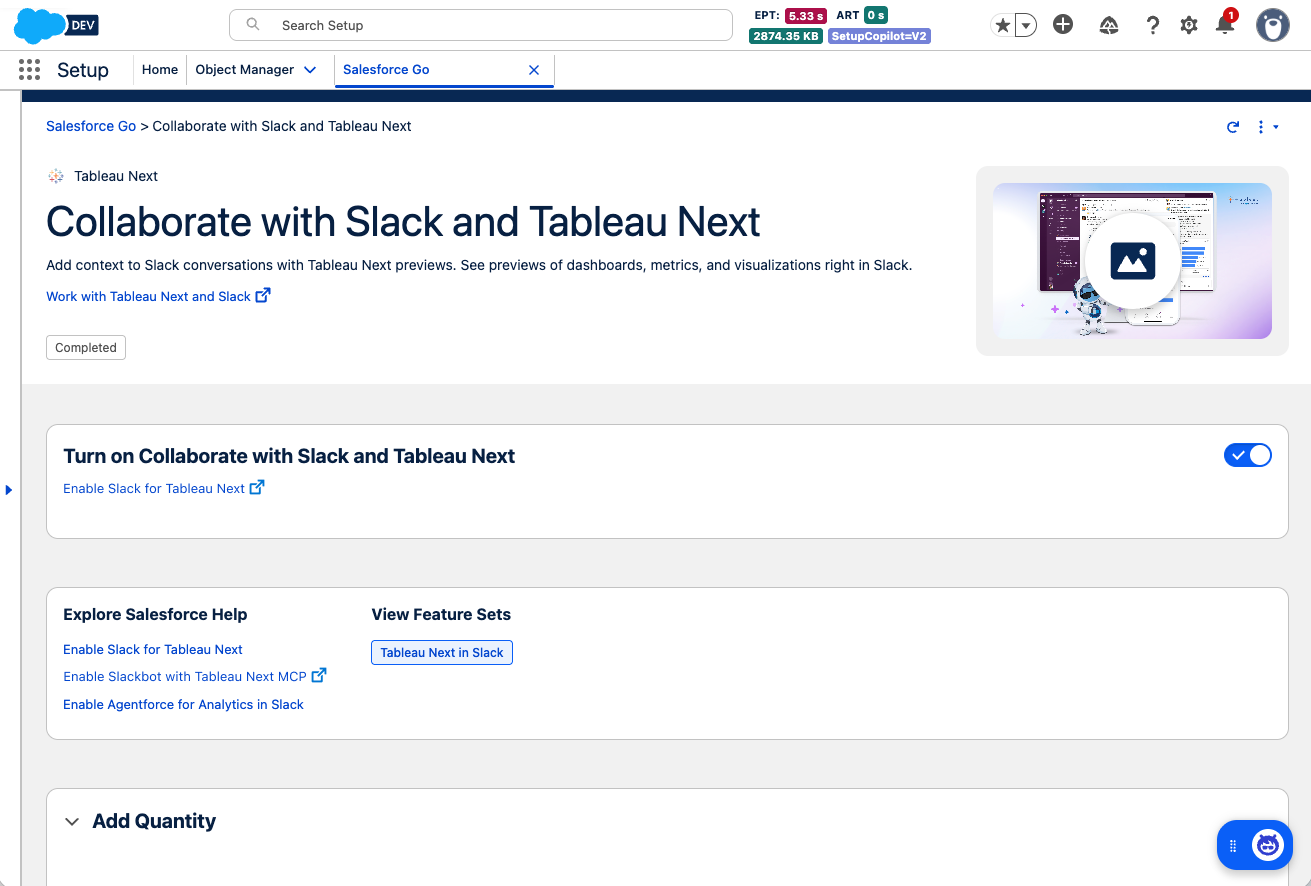Go to the Home tab
Viewport: 1311px width, 886px height.
click(x=160, y=70)
